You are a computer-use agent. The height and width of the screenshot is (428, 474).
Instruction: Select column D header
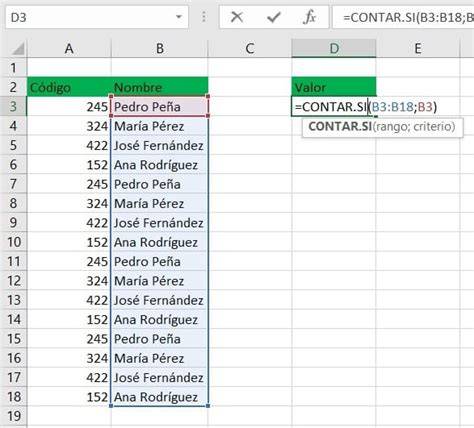coord(334,49)
